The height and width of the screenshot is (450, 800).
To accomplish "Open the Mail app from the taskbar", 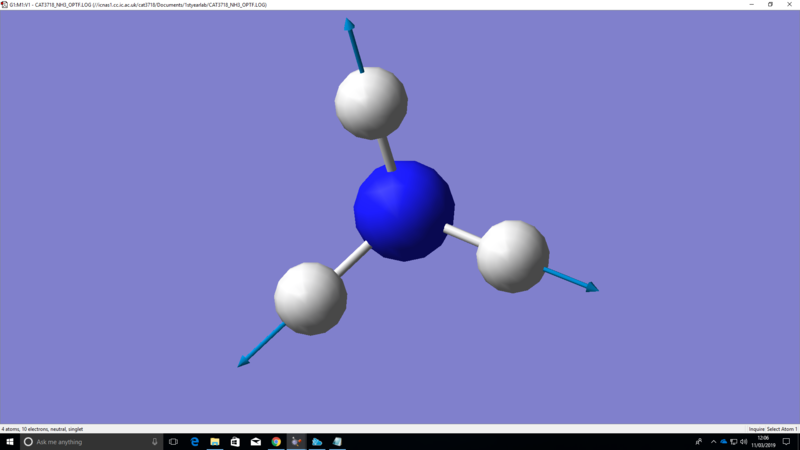I will 256,442.
